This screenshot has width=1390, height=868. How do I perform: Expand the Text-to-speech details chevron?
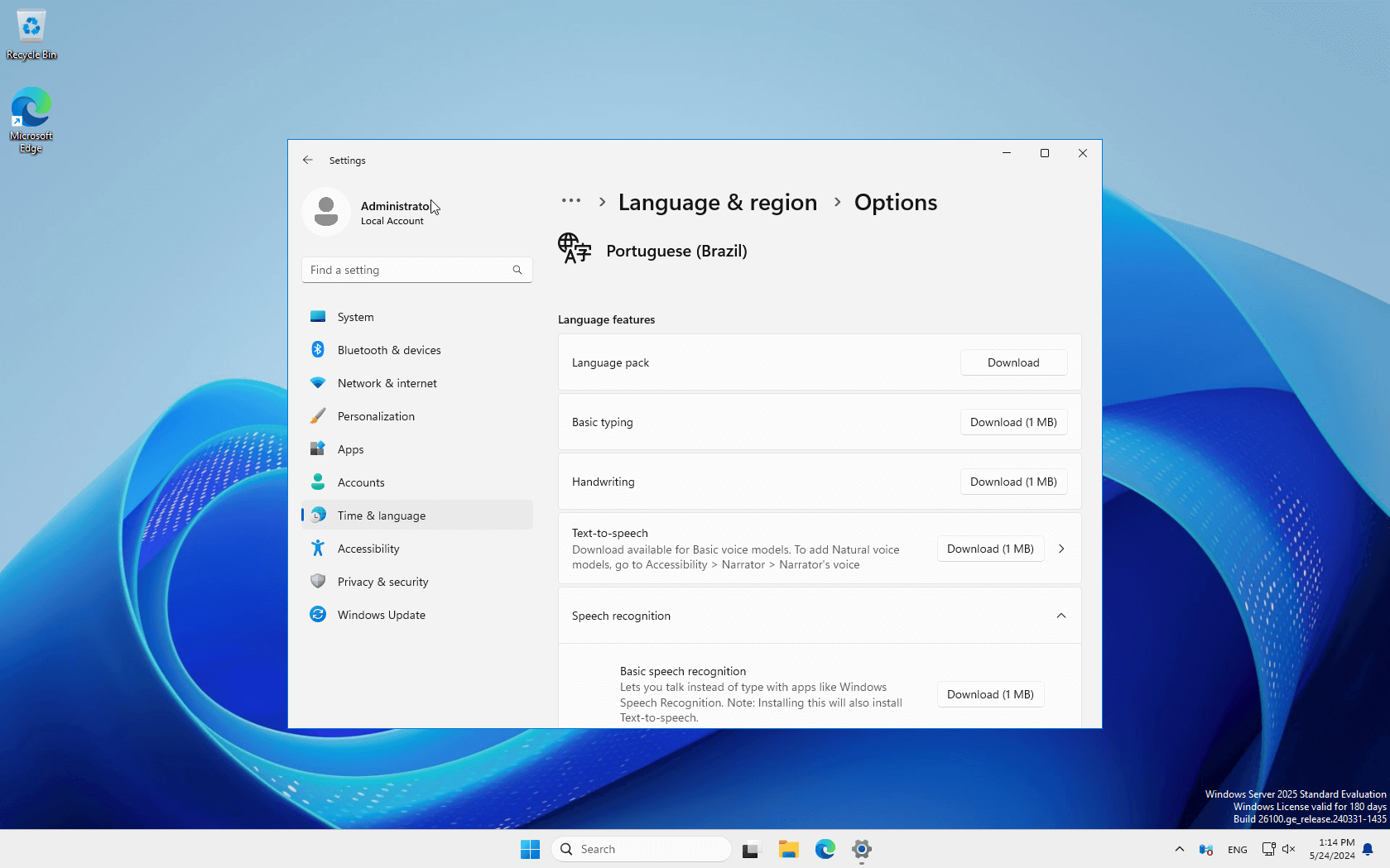point(1061,549)
